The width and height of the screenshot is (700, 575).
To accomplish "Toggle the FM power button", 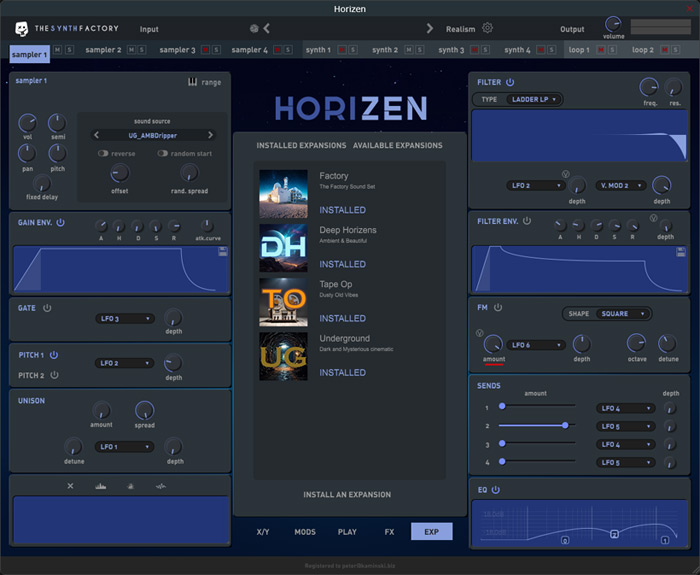I will click(x=498, y=308).
